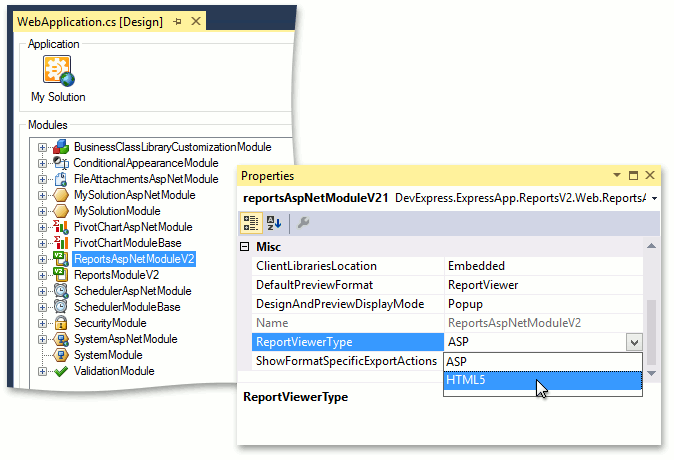Expand FileAttachmentsAspNetModule tree node
Viewport: 674px width, 460px height.
click(42, 179)
